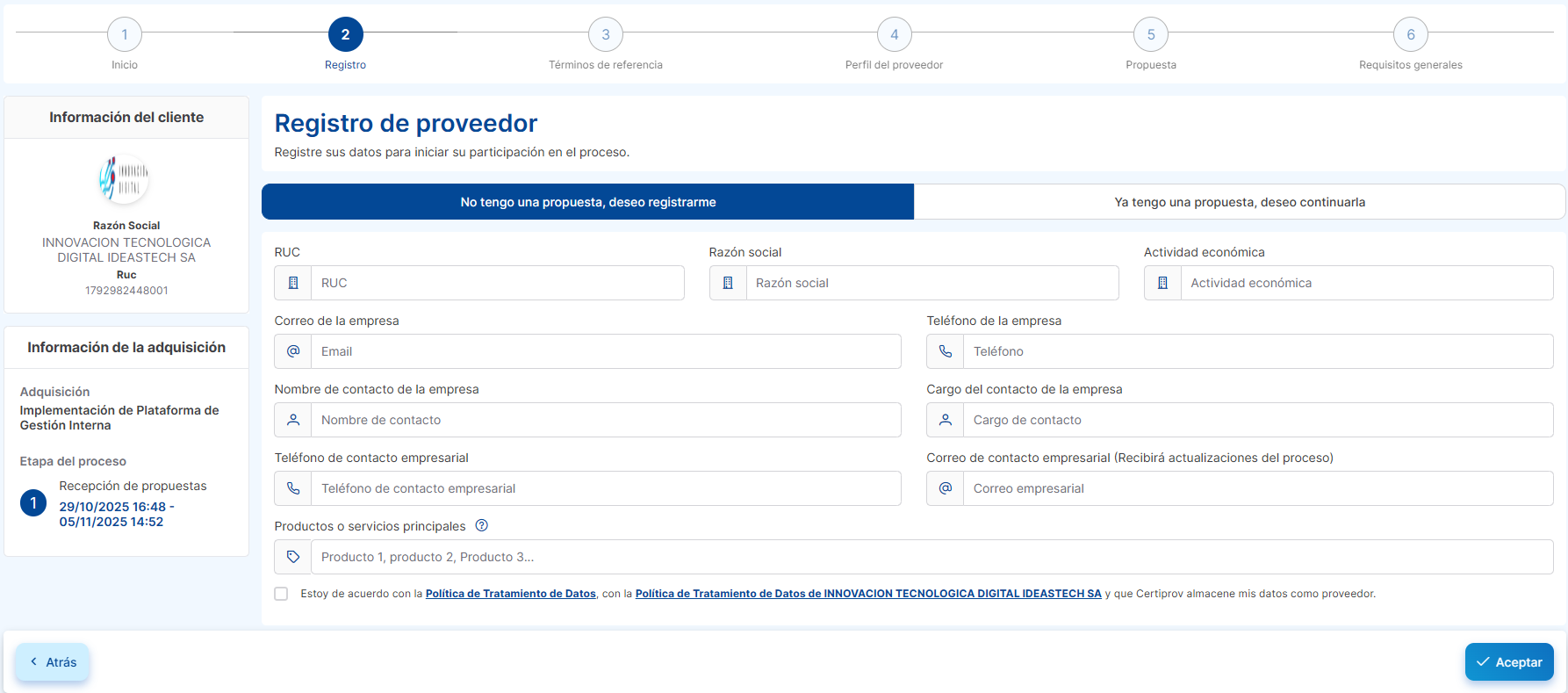Focus the Actividad económica input field

click(1365, 283)
